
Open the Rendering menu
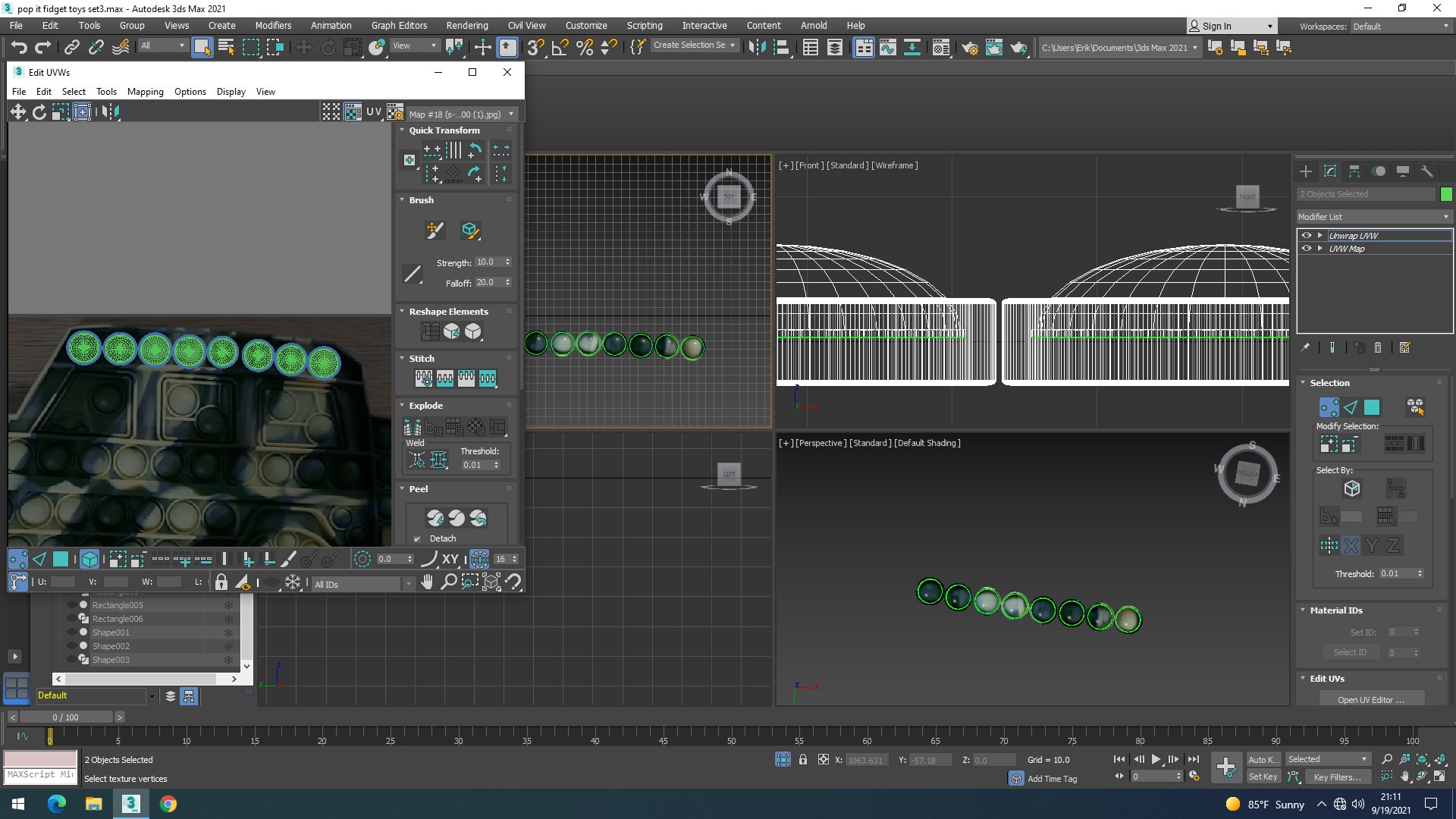466,25
